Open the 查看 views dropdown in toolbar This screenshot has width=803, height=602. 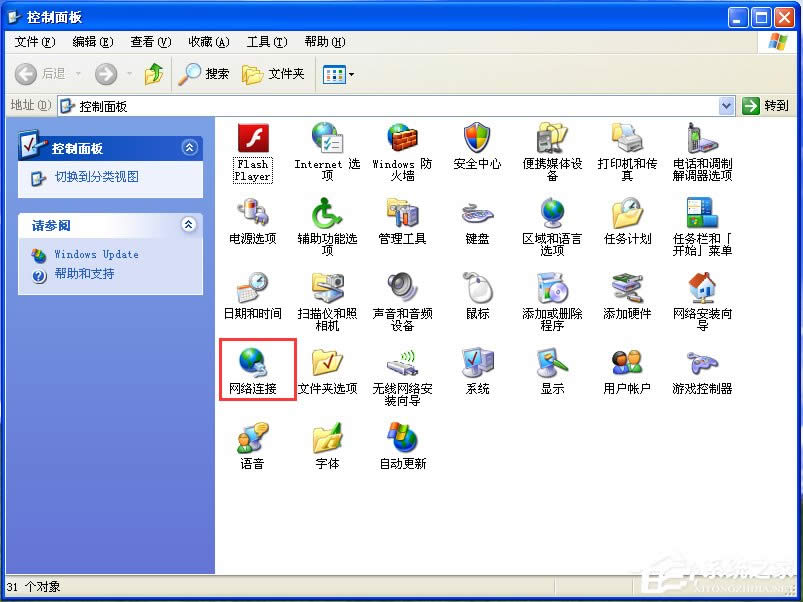point(339,74)
